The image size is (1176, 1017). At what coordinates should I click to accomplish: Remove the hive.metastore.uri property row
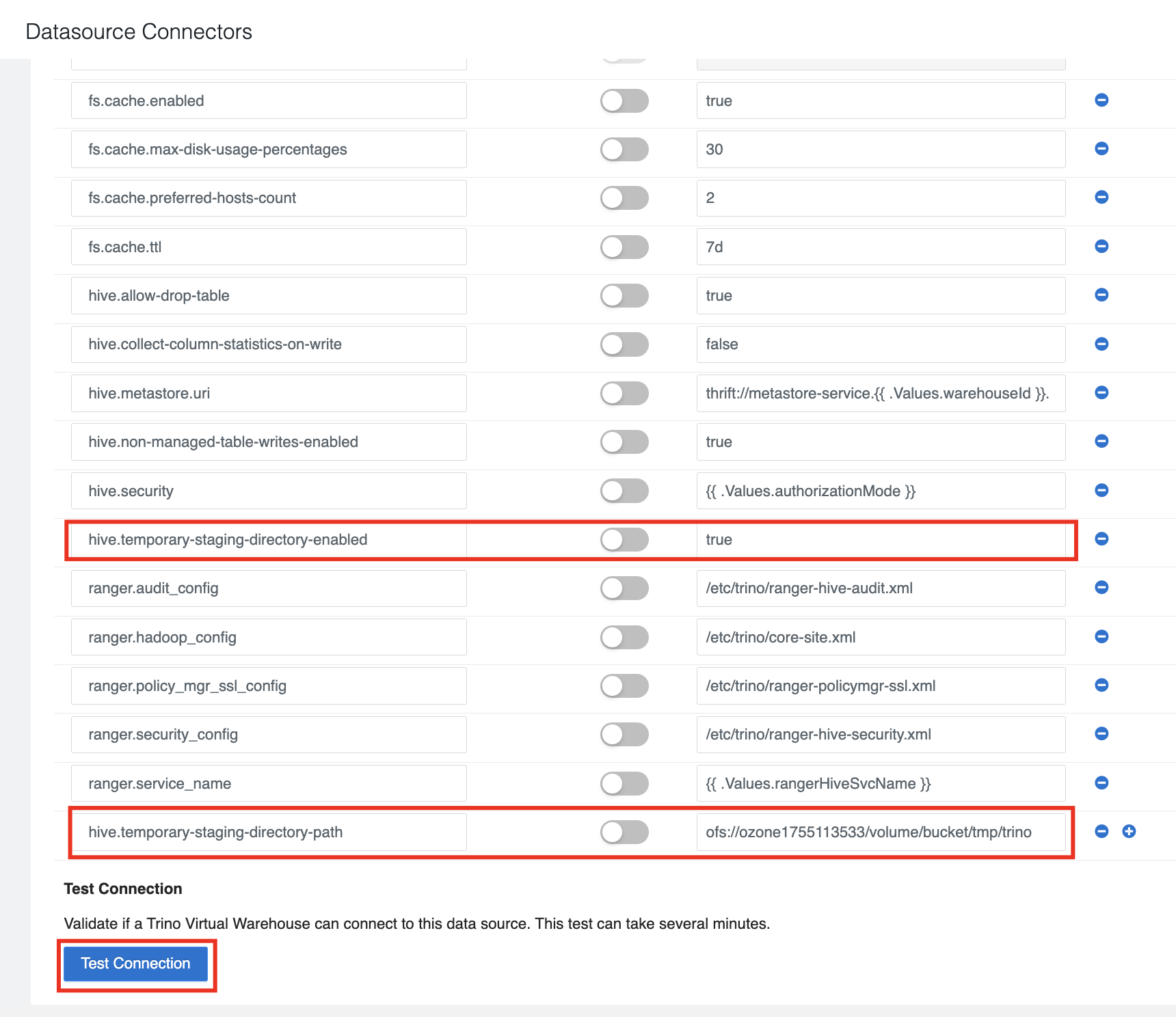[x=1101, y=393]
